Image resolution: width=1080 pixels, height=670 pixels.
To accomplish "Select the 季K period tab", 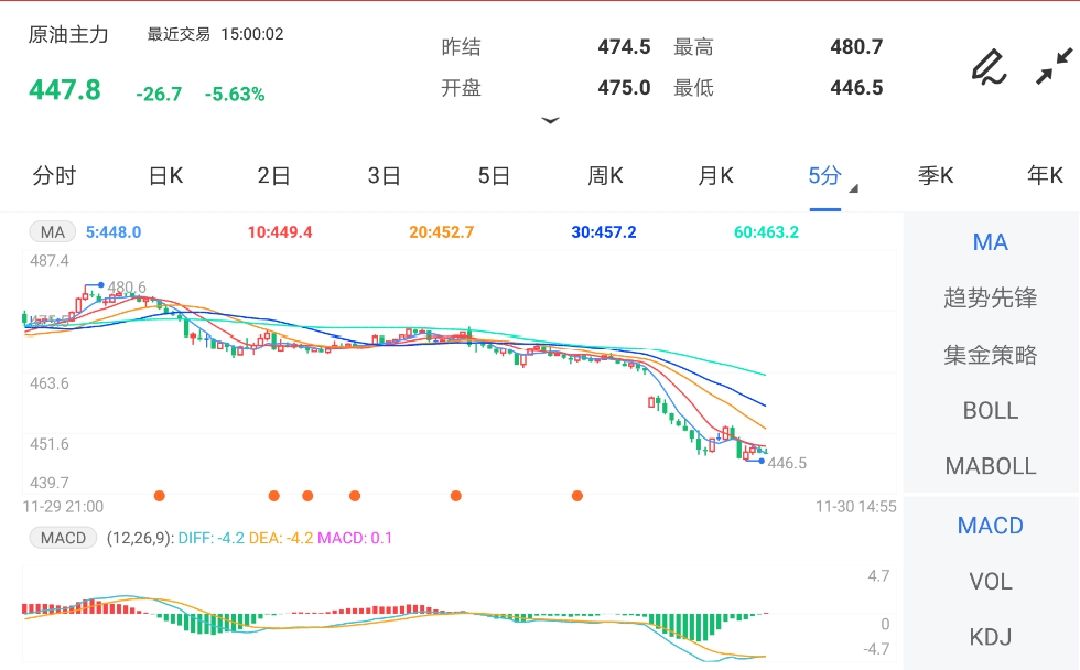I will (935, 177).
